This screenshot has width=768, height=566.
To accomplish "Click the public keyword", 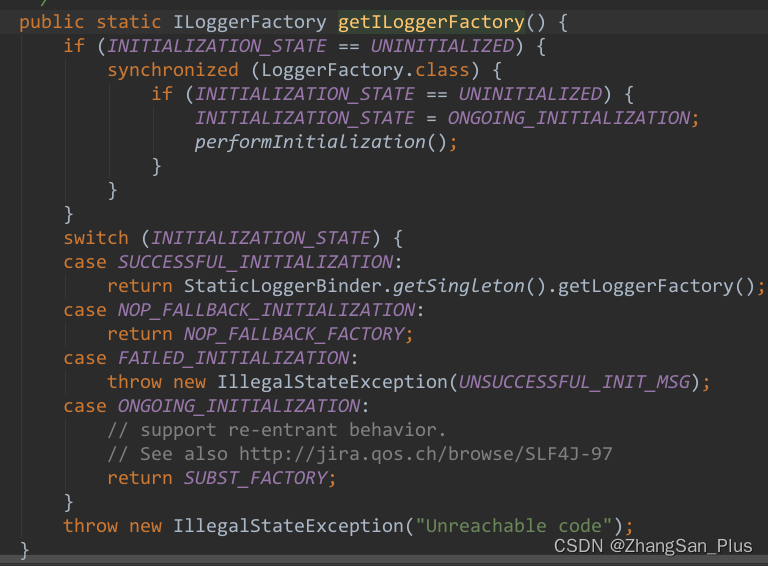I will (x=51, y=23).
